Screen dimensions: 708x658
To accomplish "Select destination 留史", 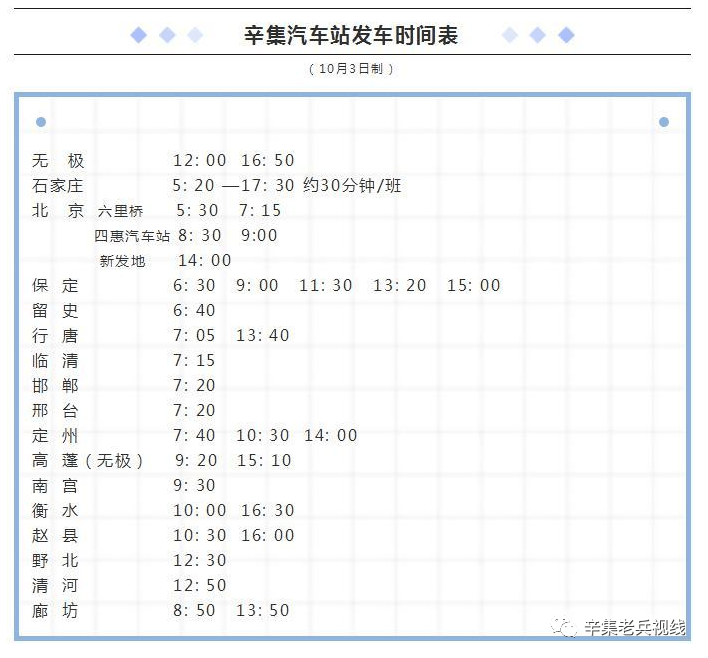I will (55, 311).
